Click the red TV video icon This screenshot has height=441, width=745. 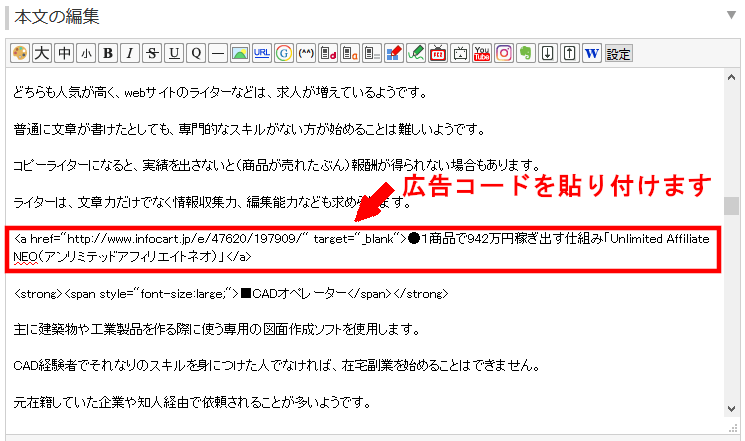tap(438, 53)
